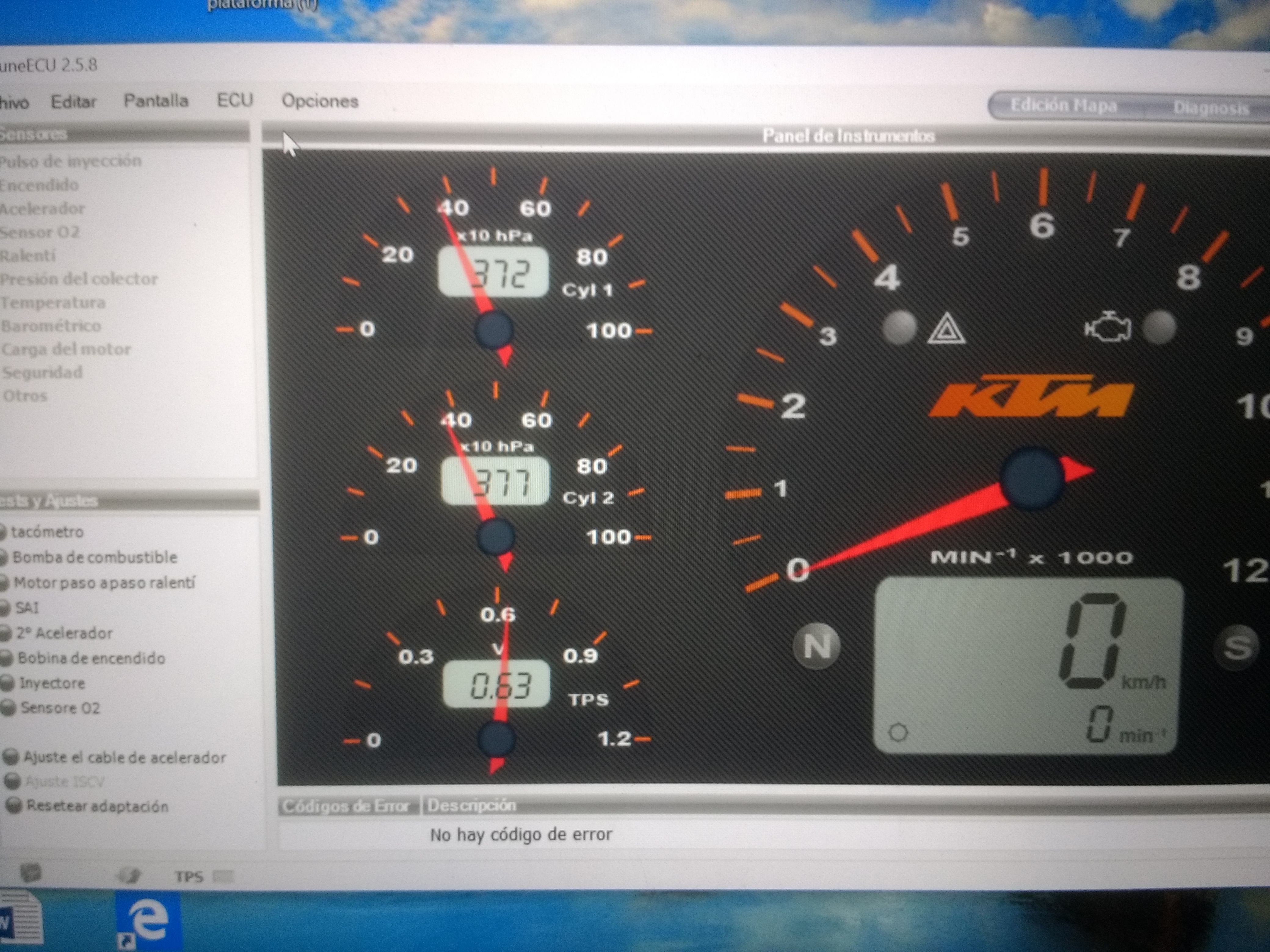Run the Inyectore test
Viewport: 1270px width, 952px height.
(52, 683)
